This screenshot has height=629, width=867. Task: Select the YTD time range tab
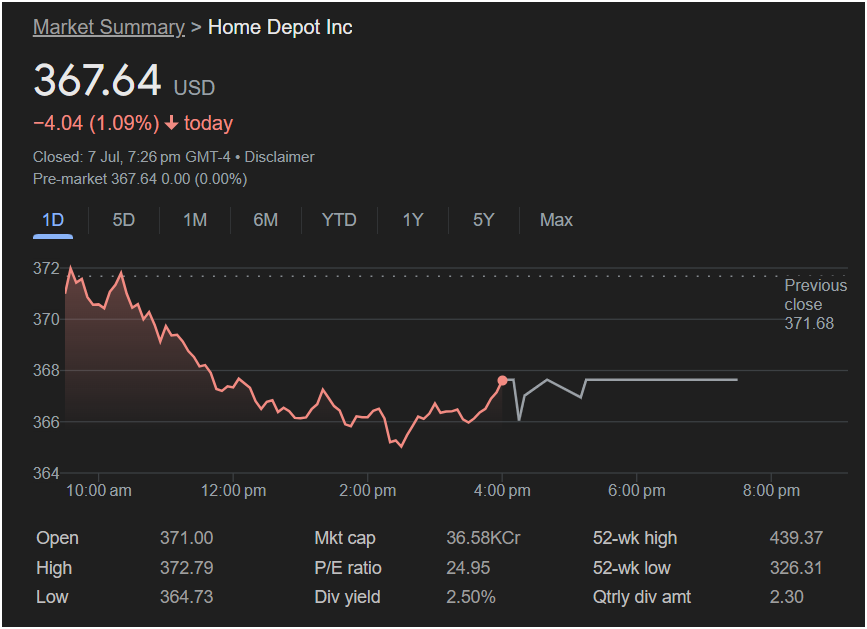coord(339,220)
